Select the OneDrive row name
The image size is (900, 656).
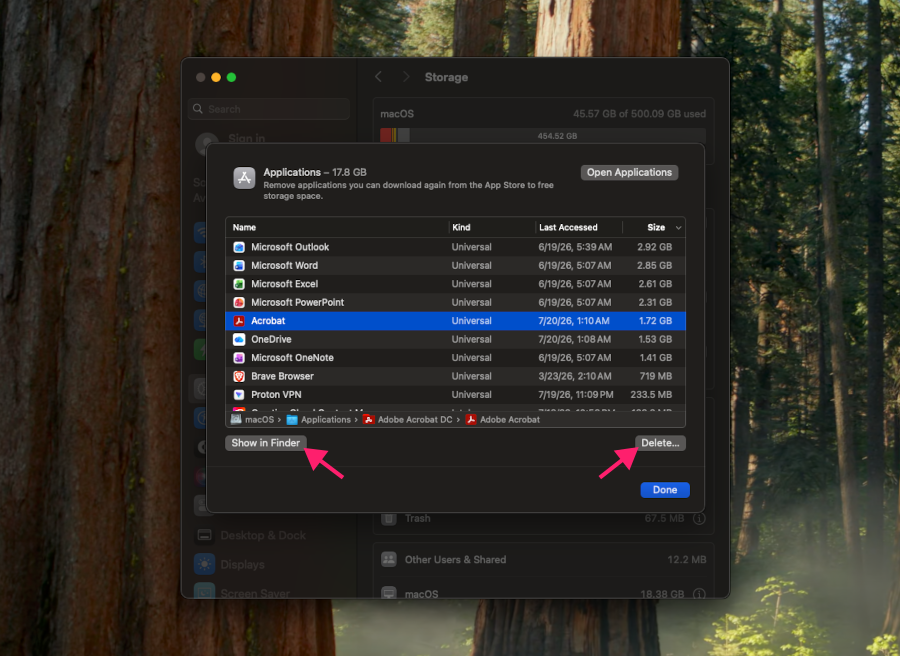271,339
